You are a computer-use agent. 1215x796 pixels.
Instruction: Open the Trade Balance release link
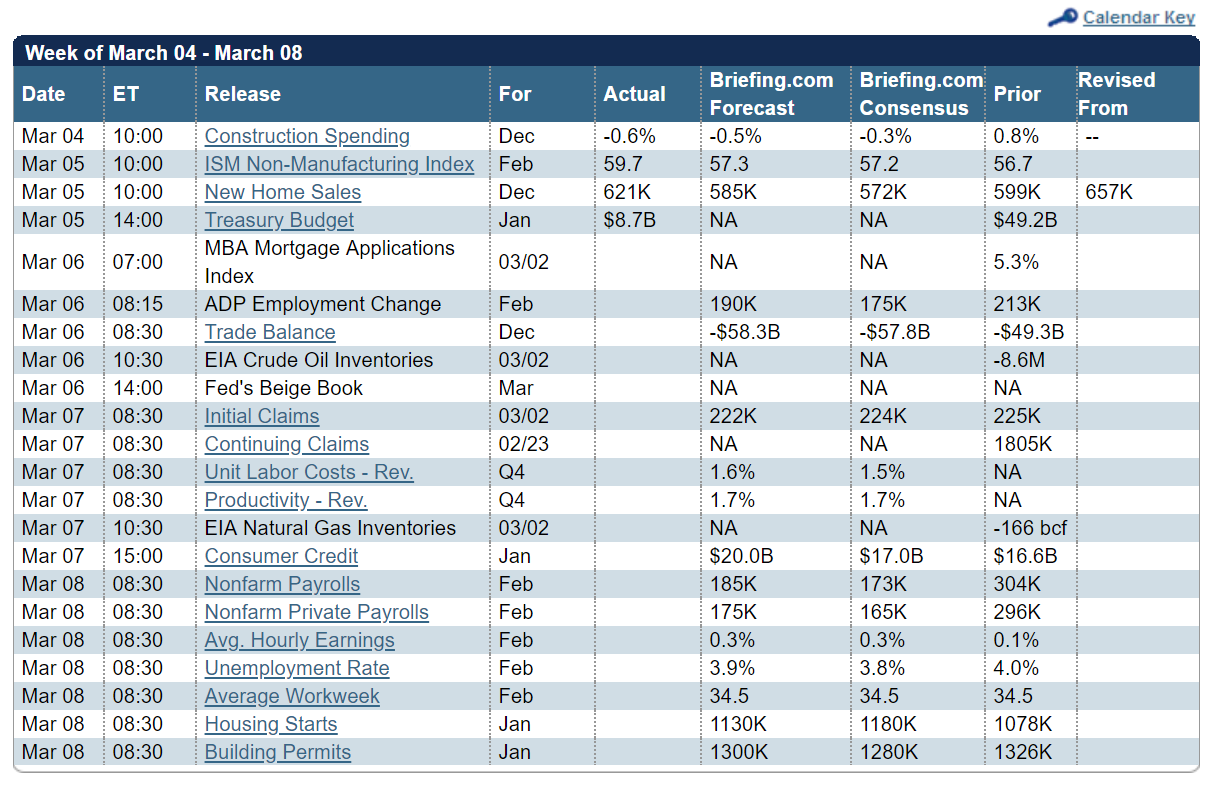(x=270, y=332)
